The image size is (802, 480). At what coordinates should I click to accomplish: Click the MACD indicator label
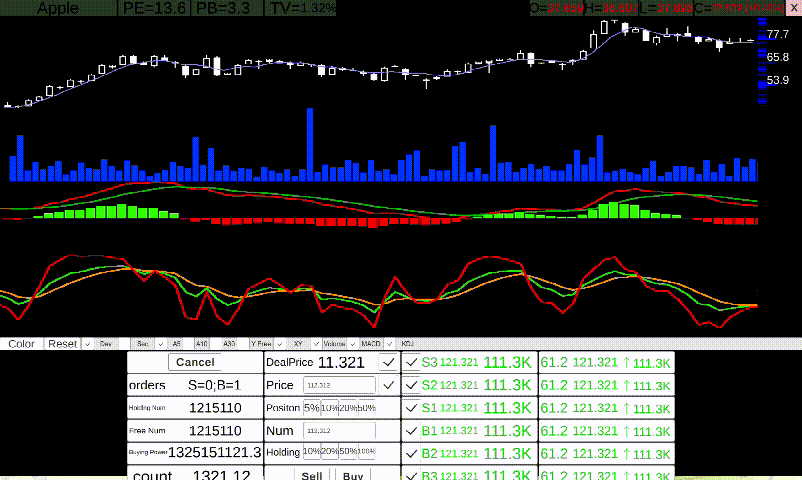coord(371,344)
